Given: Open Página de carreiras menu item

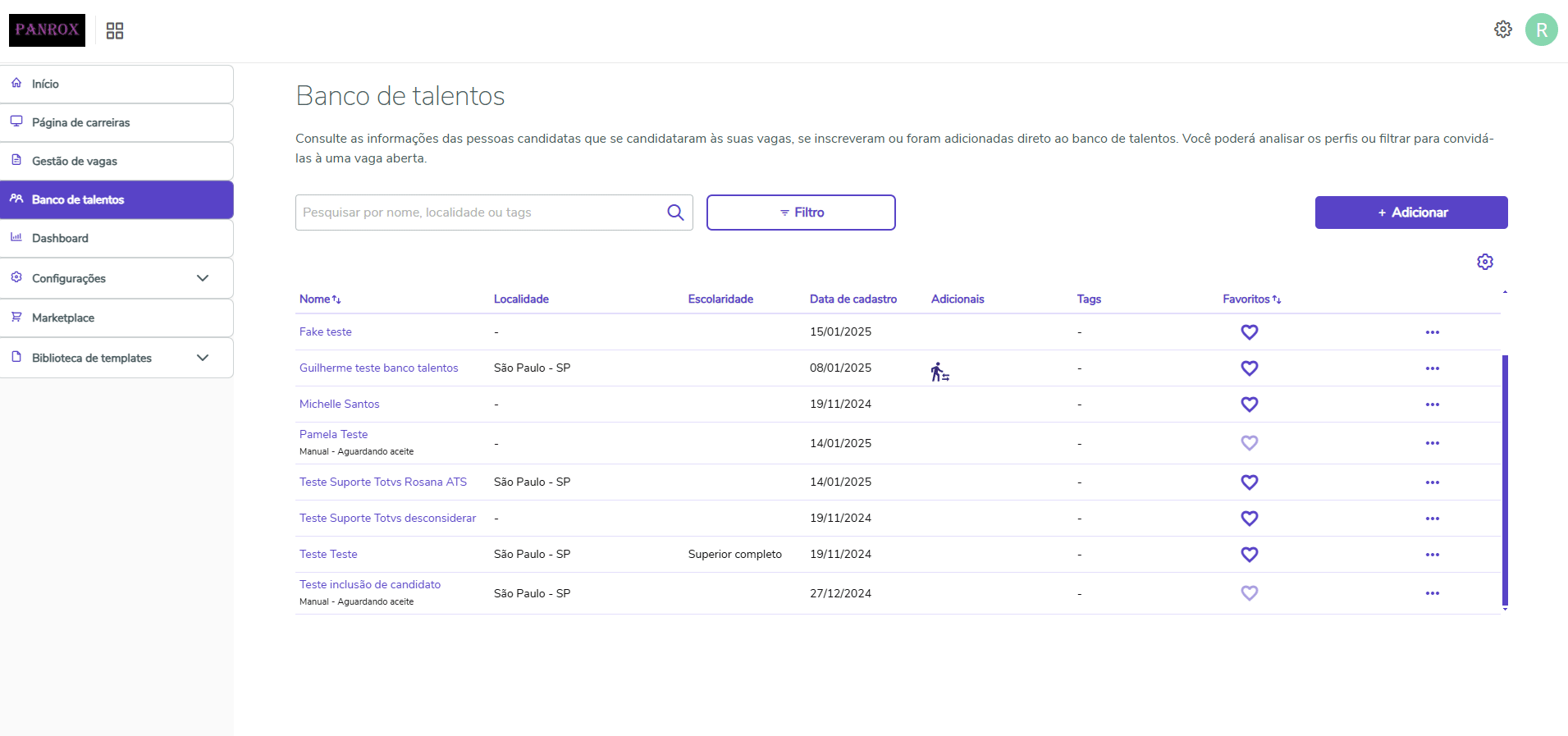Looking at the screenshot, I should coord(117,122).
